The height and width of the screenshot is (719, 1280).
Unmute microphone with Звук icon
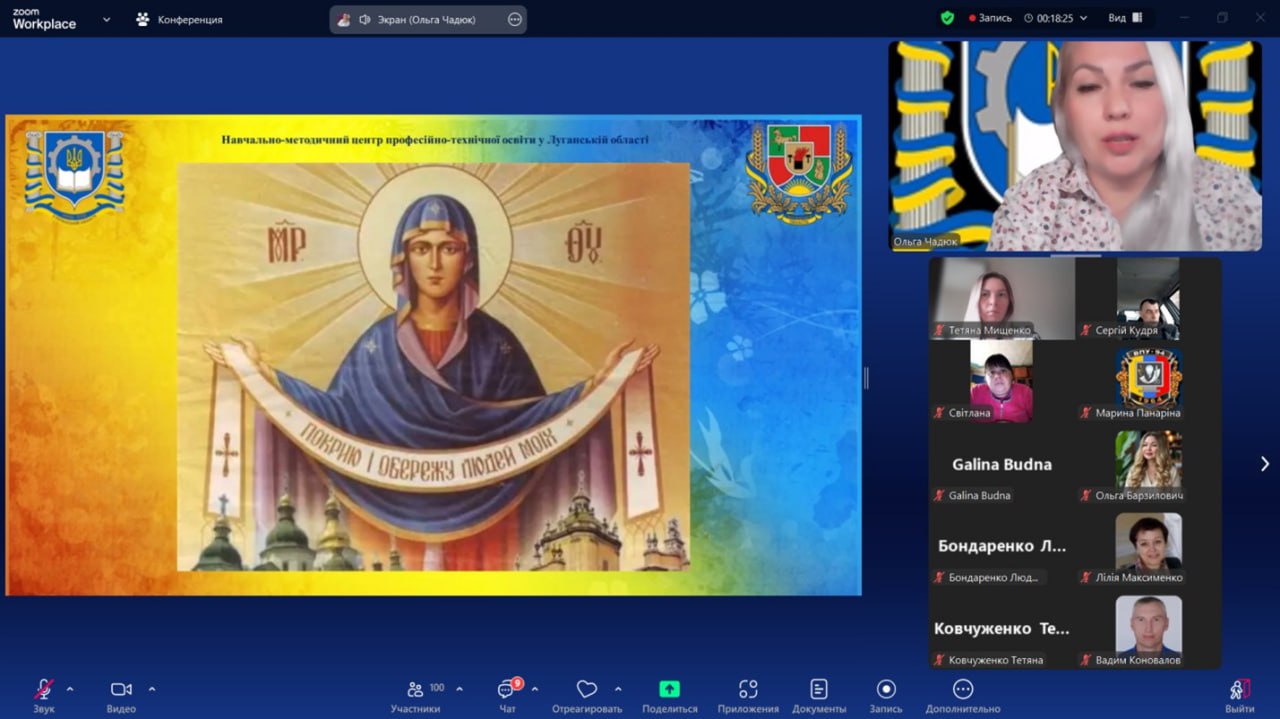coord(44,689)
